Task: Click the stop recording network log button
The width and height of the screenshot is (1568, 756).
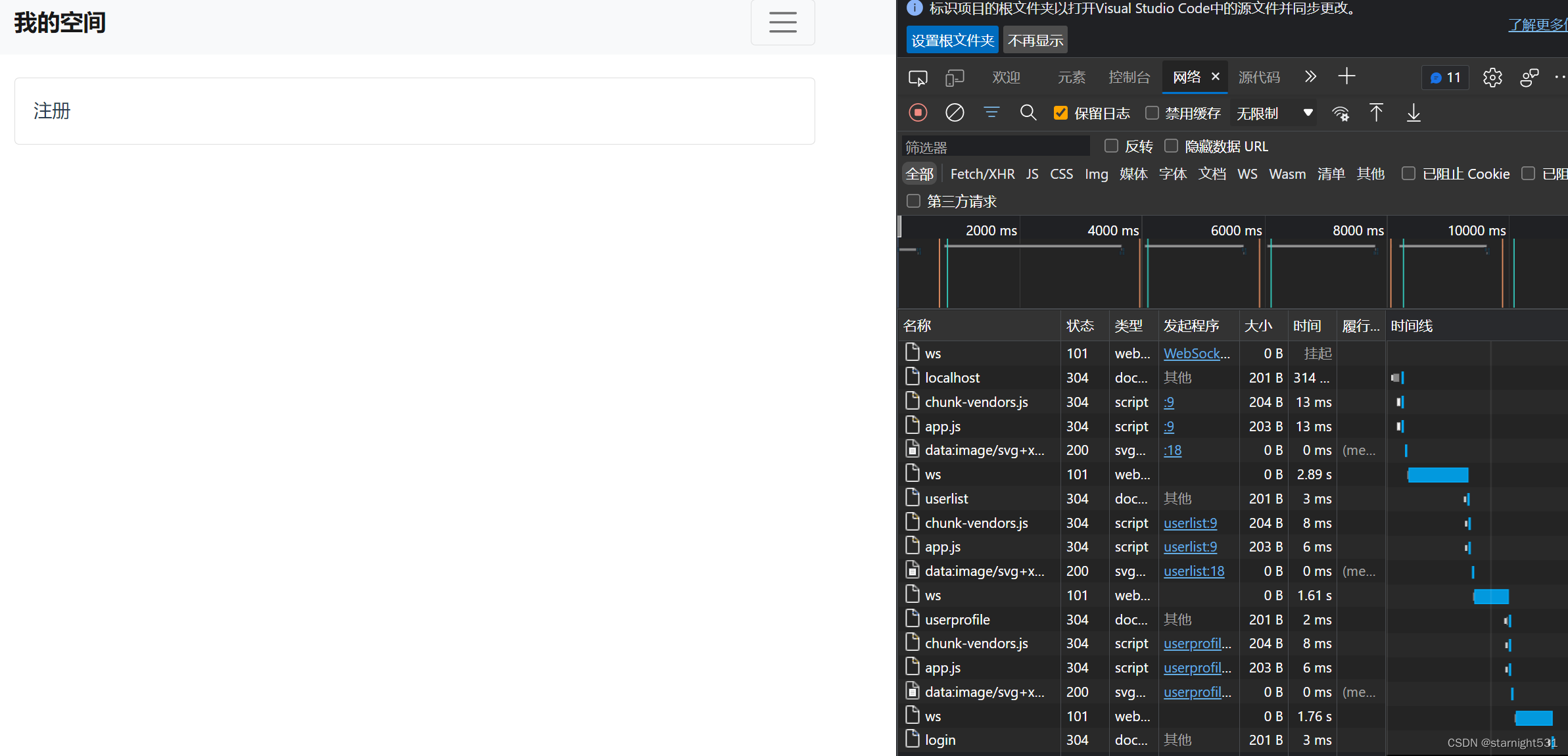Action: tap(918, 113)
